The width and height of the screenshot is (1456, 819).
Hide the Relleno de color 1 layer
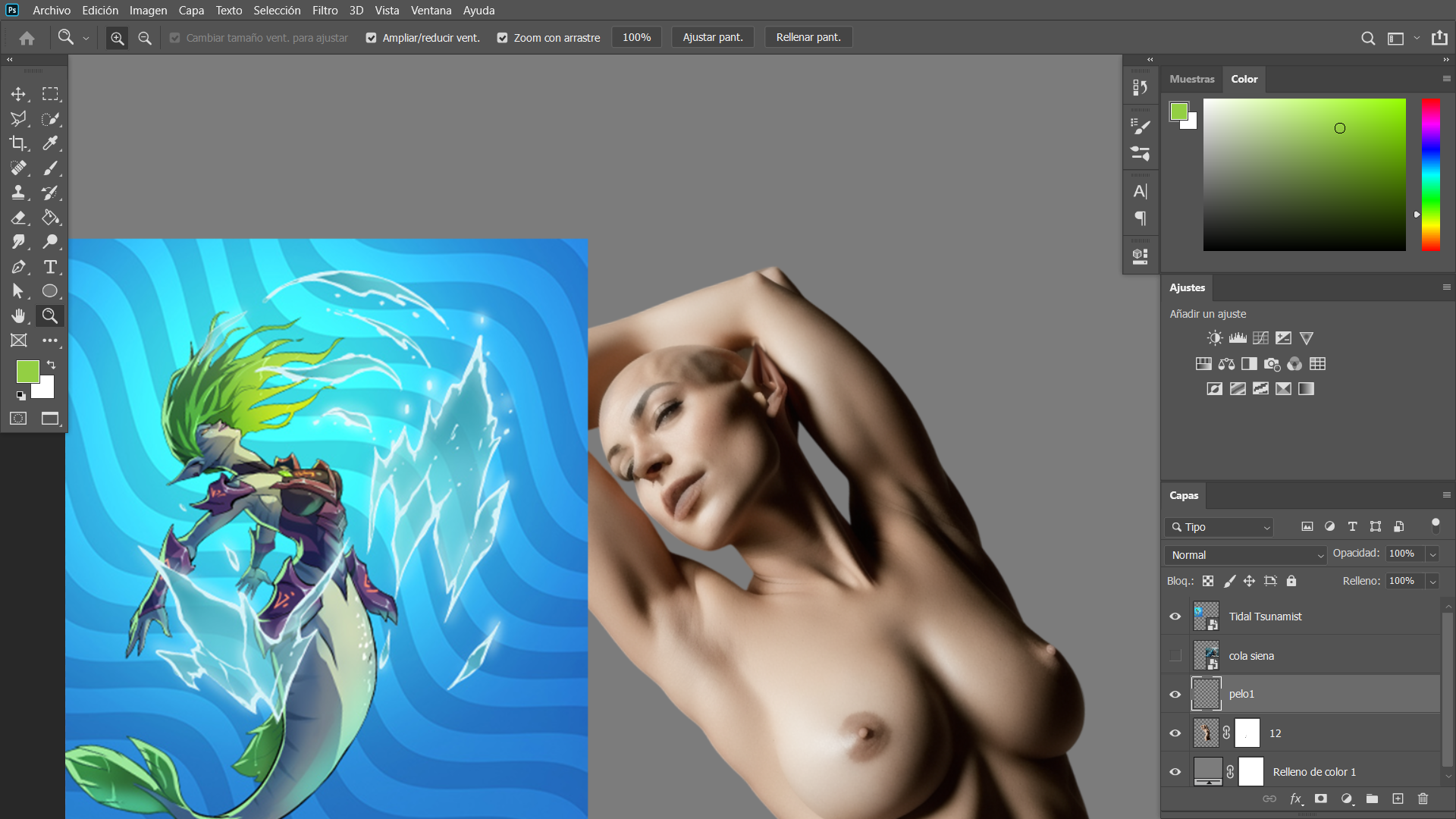pyautogui.click(x=1175, y=772)
